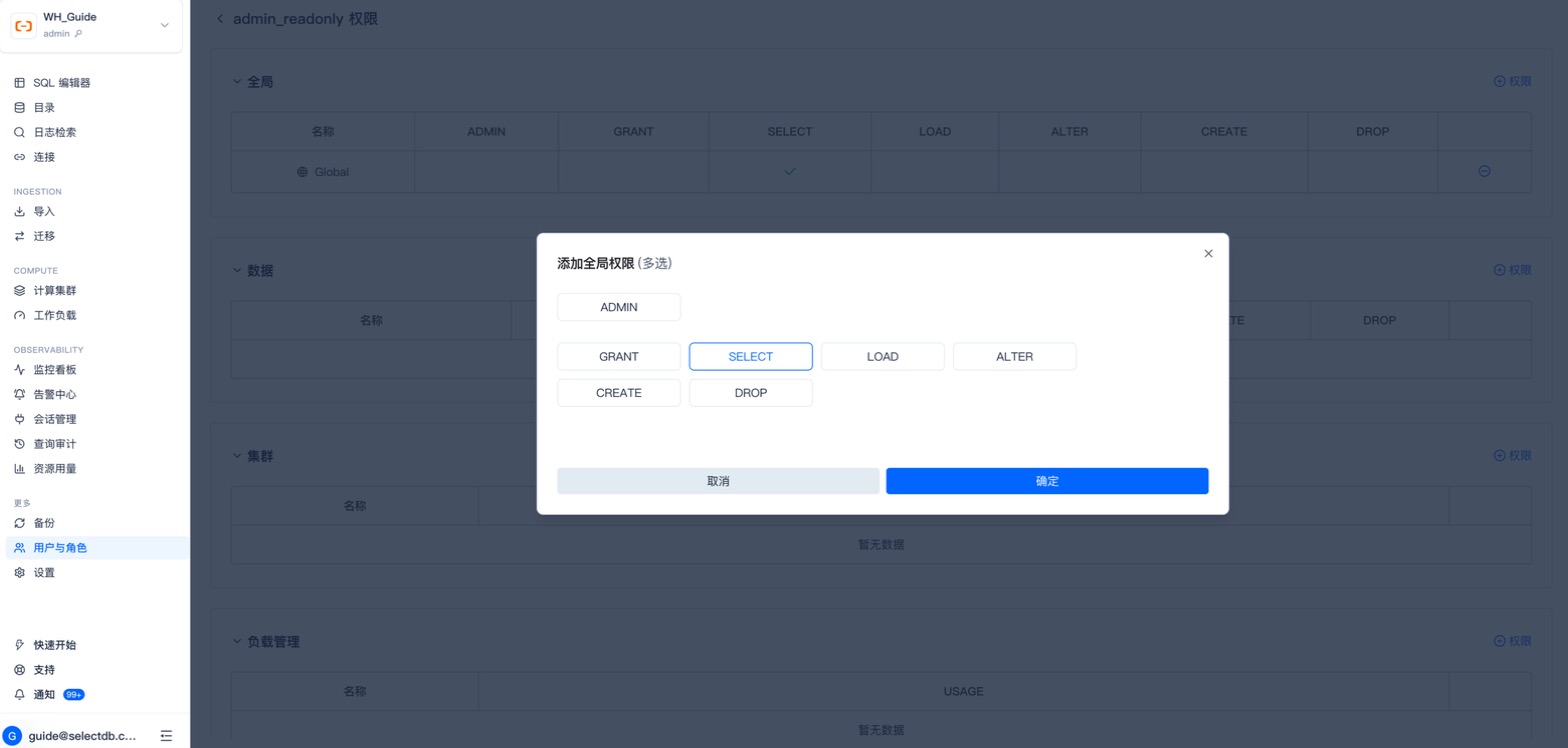1568x748 pixels.
Task: Close the 添加全局权限 dialog
Action: pos(1208,254)
